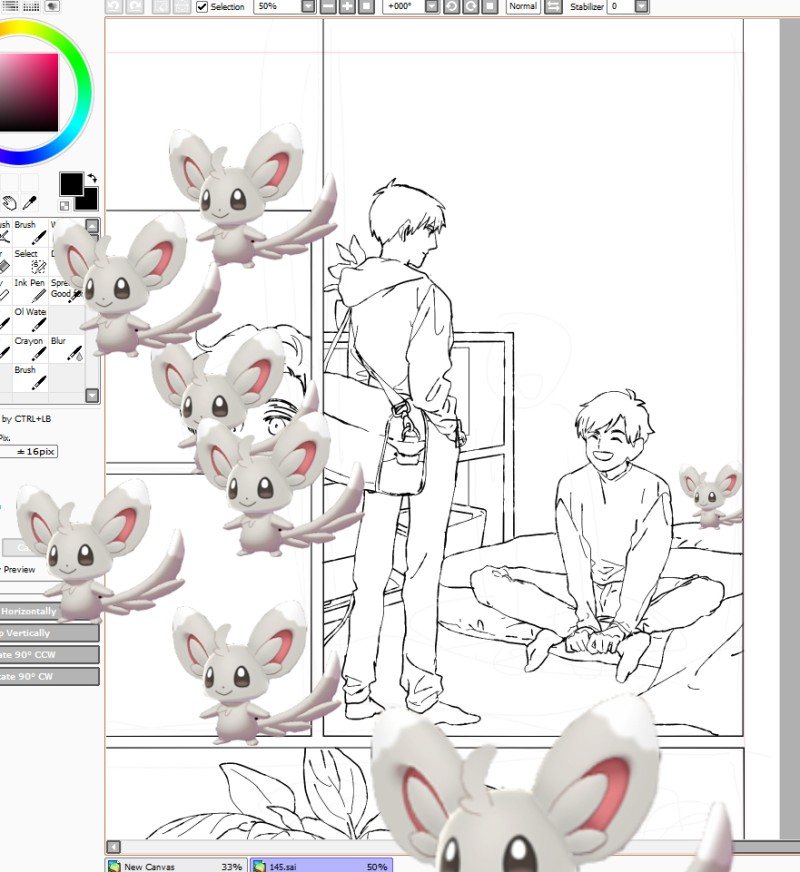Select the Crayon tool preset
Viewport: 800px width, 872px height.
(31, 348)
